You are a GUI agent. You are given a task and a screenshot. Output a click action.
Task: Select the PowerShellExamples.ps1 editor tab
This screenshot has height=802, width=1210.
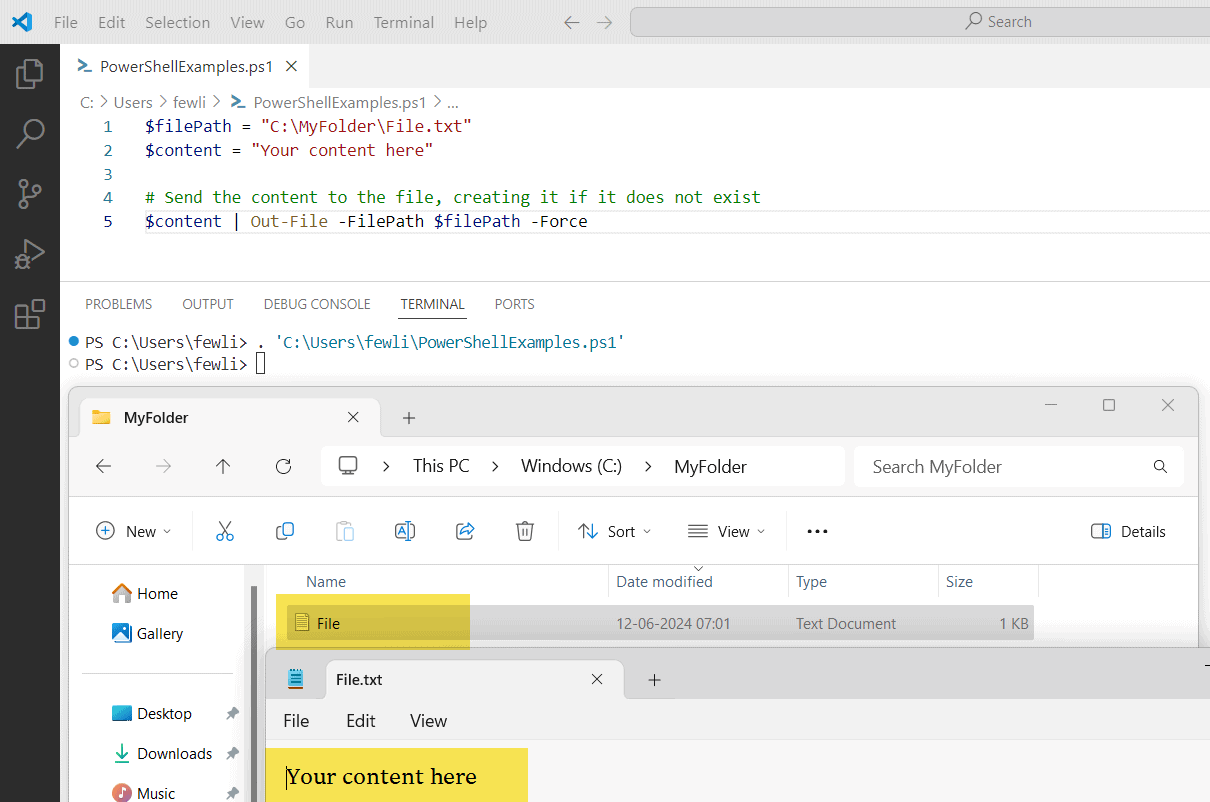pos(186,67)
